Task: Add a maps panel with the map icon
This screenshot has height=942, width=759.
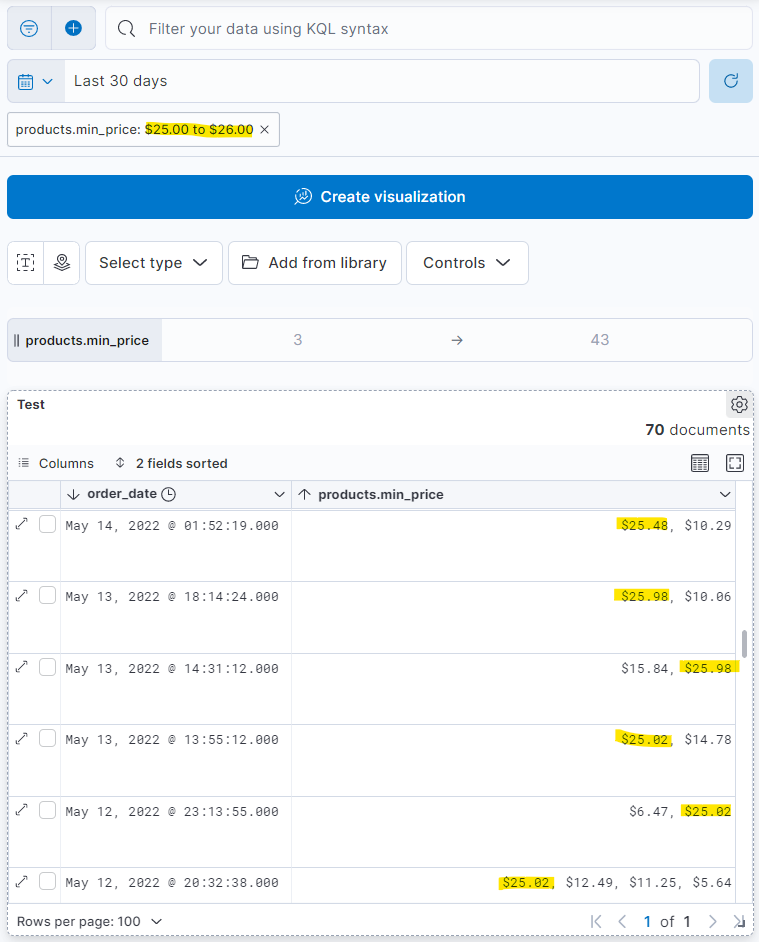Action: pyautogui.click(x=62, y=263)
